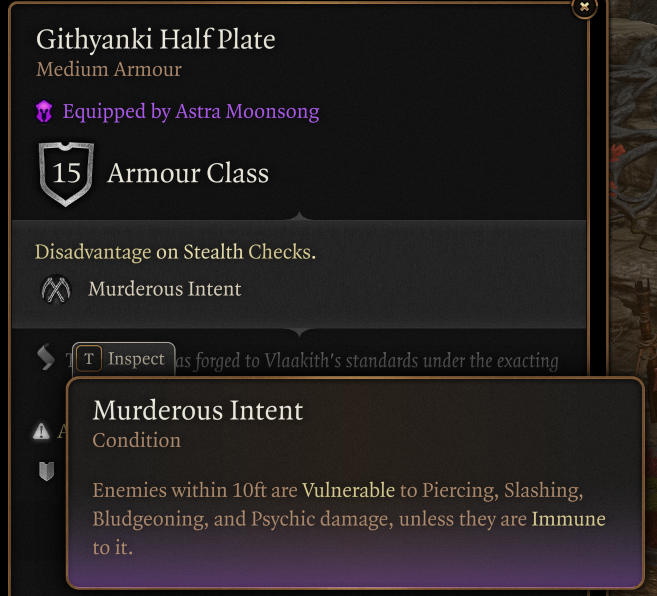Click the purple helmet equipped icon
The width and height of the screenshot is (657, 596).
pyautogui.click(x=44, y=112)
